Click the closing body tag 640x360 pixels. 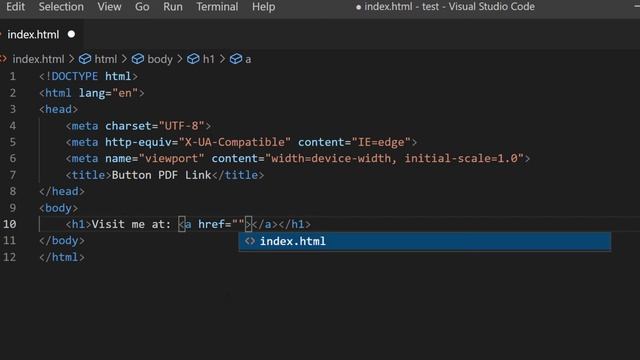[x=62, y=240]
